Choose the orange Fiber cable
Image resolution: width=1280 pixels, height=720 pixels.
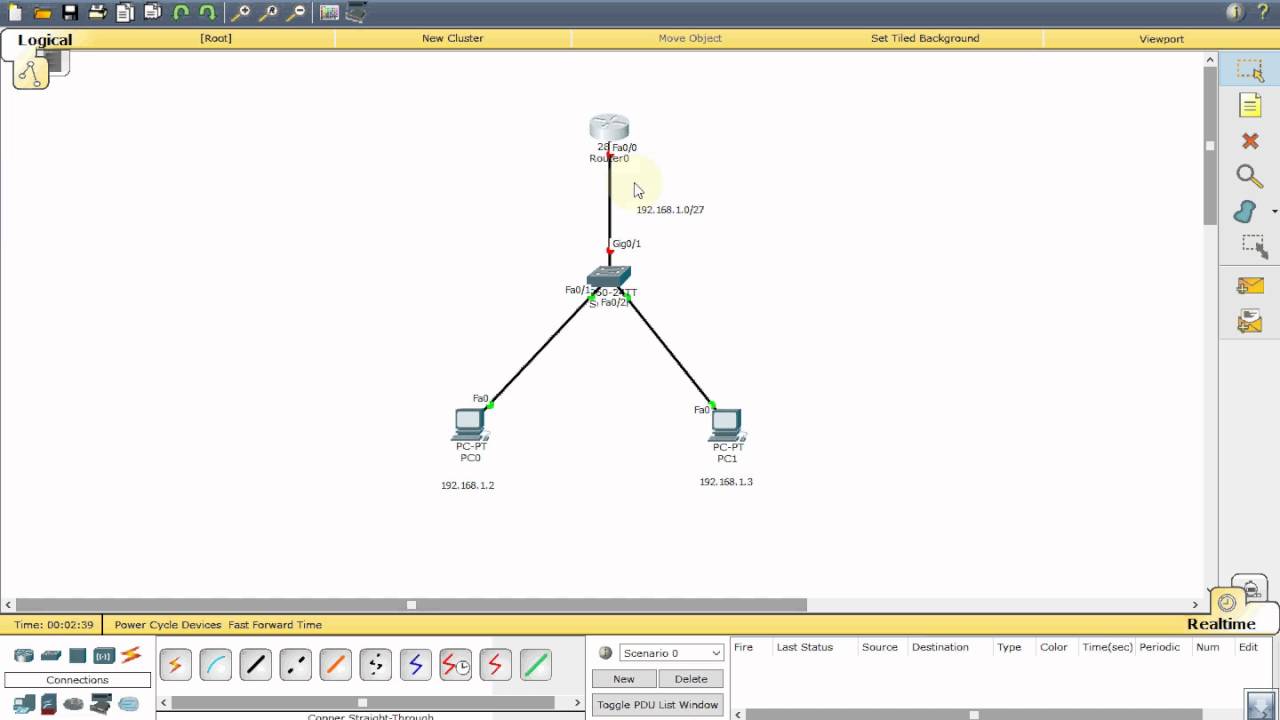click(335, 664)
